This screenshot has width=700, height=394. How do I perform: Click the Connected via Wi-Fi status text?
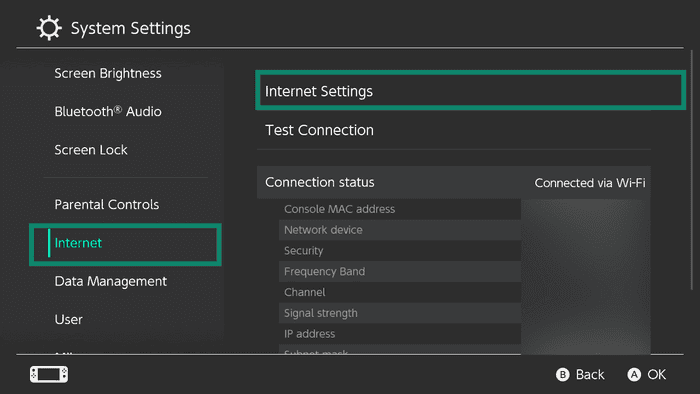pyautogui.click(x=590, y=183)
